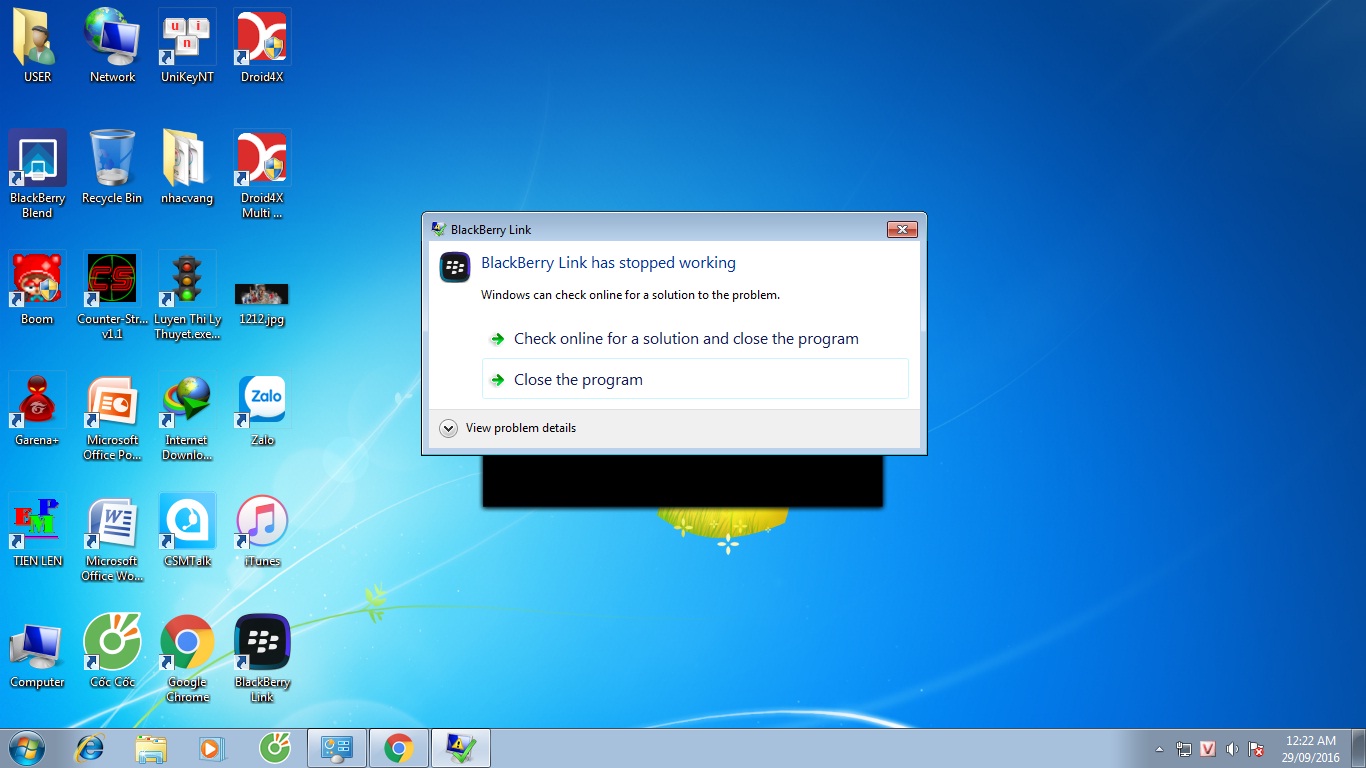Viewport: 1366px width, 768px height.
Task: Open the network status tray icon
Action: (1184, 749)
